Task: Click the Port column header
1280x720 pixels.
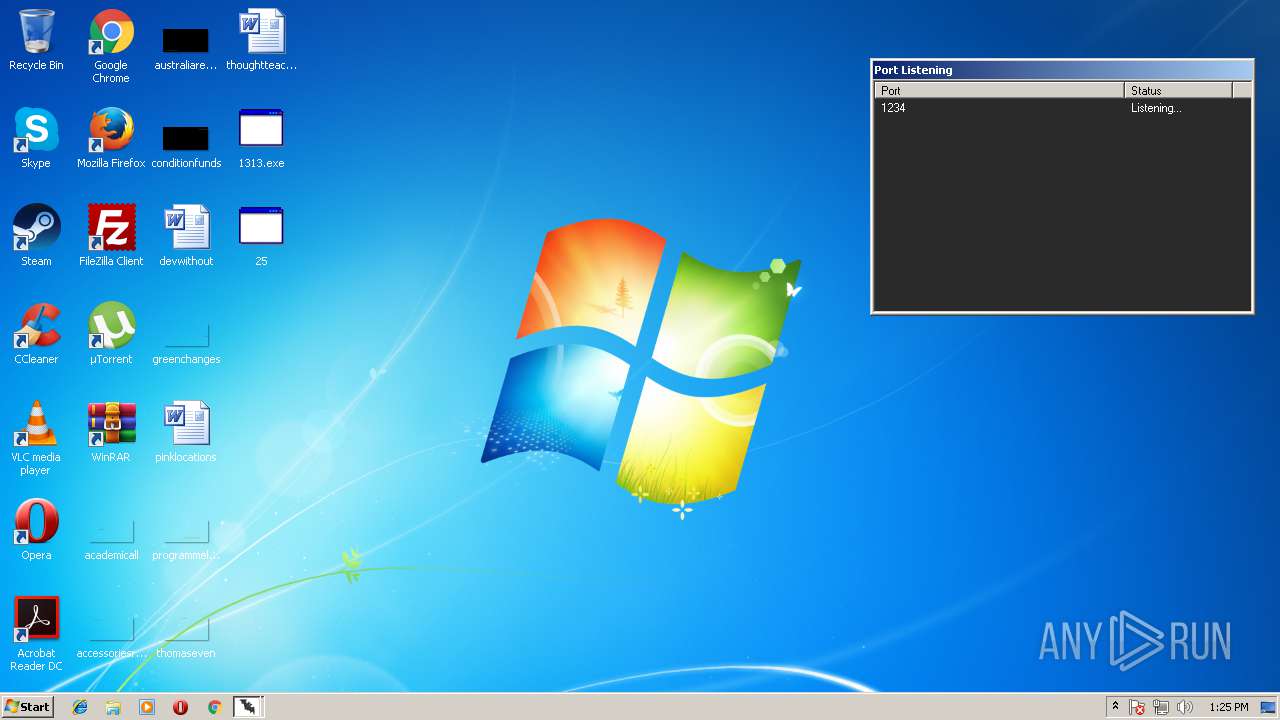Action: pos(999,90)
